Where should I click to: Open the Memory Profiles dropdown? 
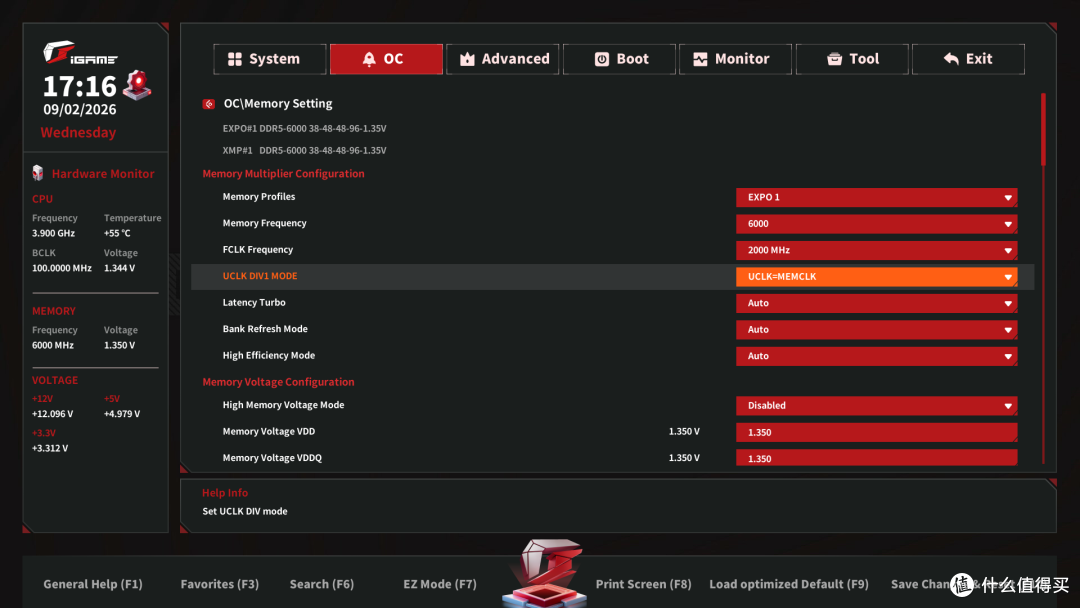click(876, 198)
